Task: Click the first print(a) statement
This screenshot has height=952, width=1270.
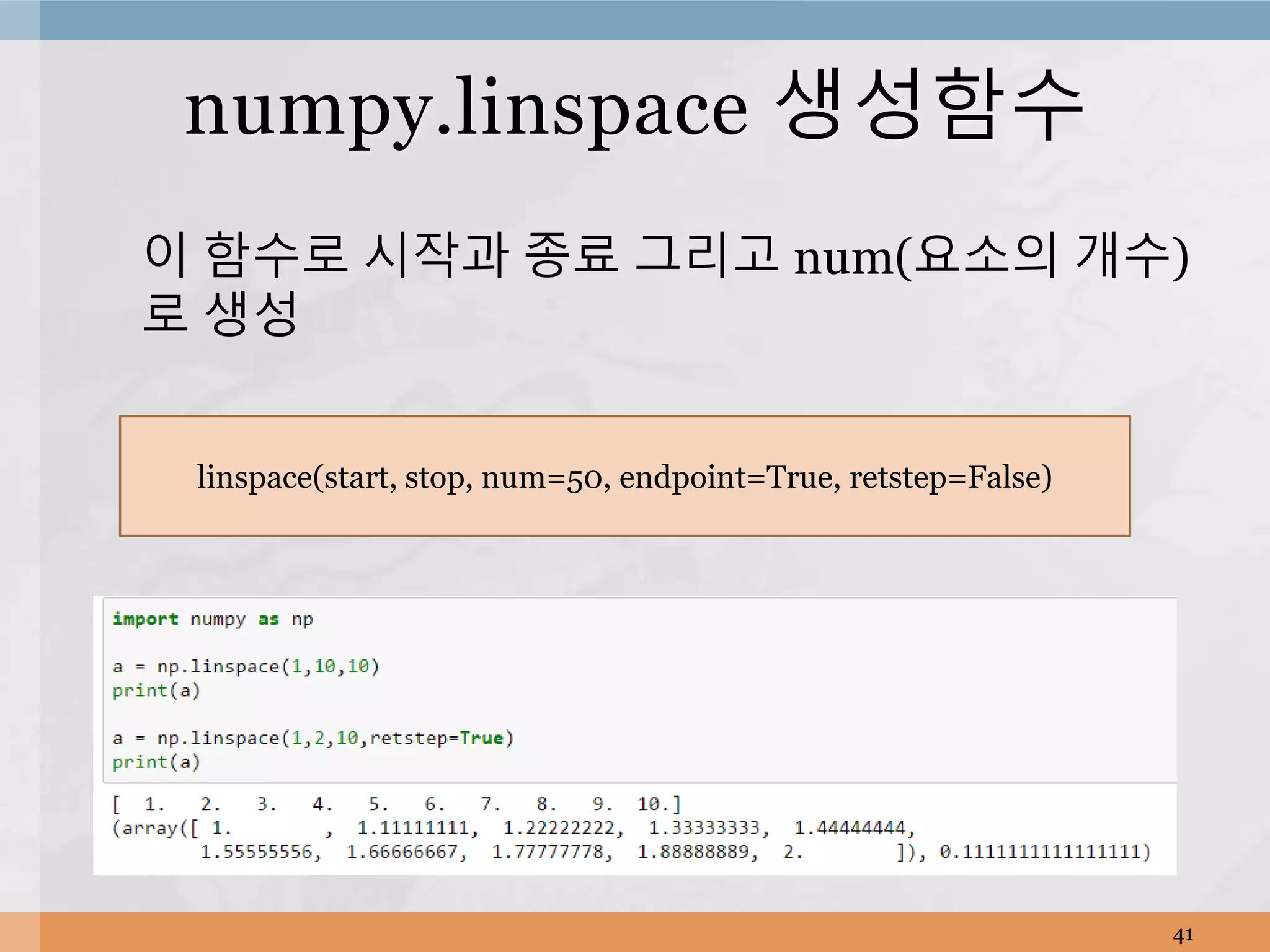Action: pyautogui.click(x=156, y=690)
